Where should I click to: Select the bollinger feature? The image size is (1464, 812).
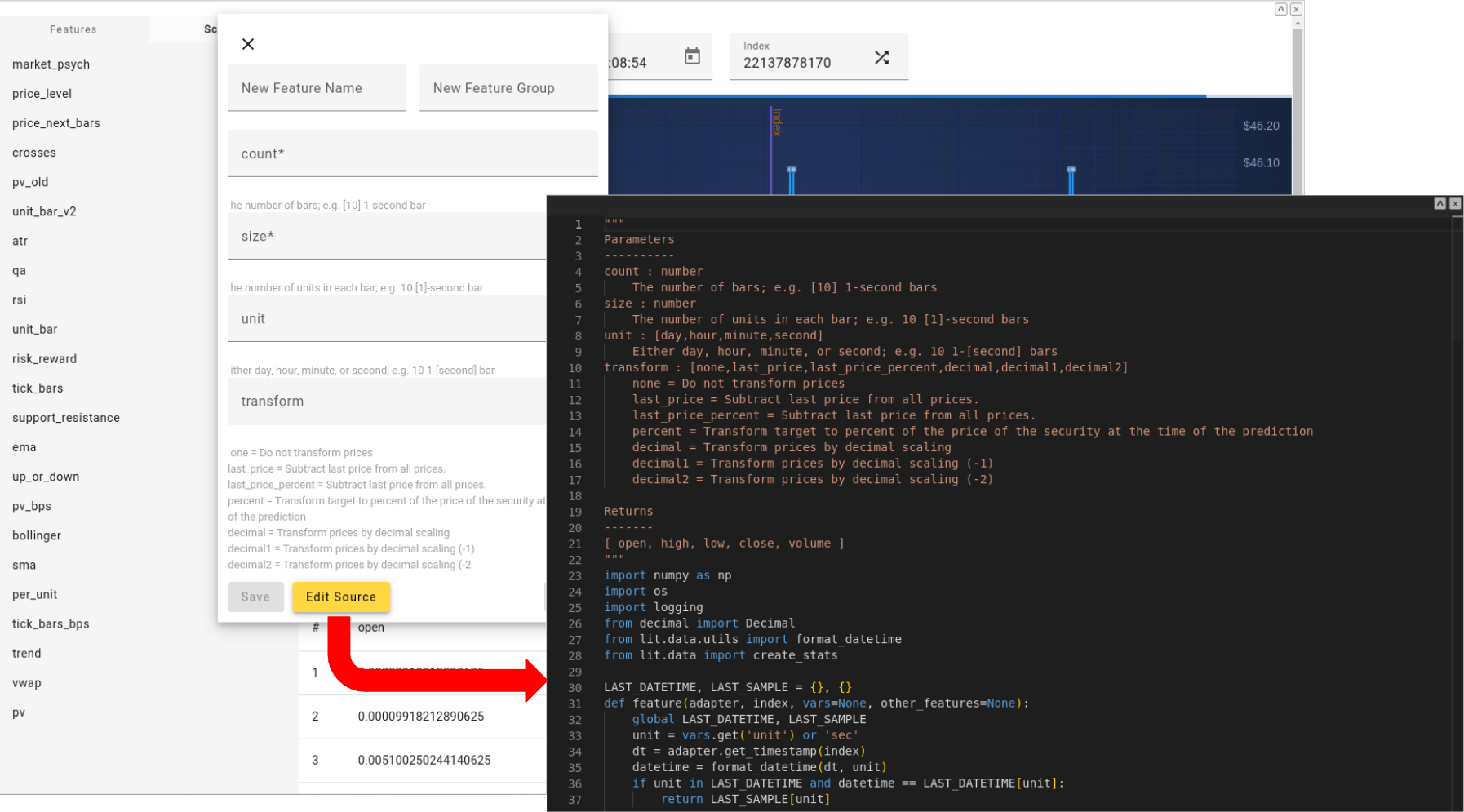click(37, 535)
